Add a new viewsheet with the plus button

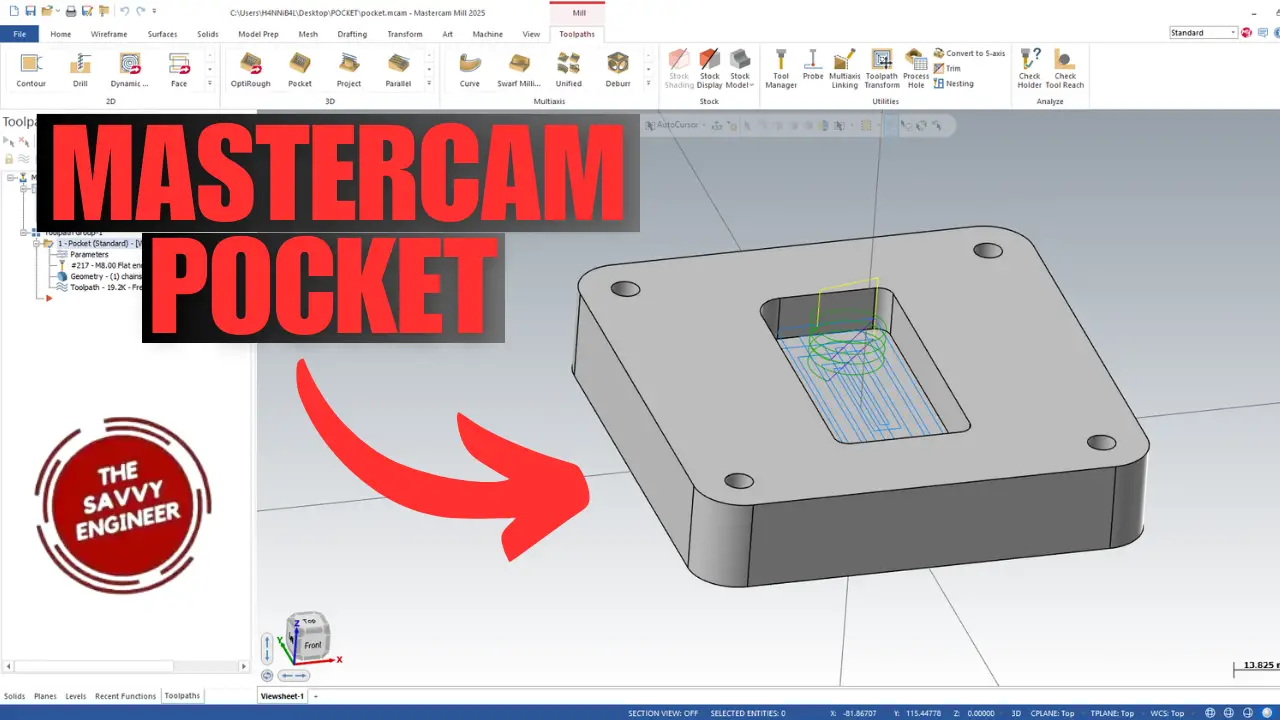[316, 696]
